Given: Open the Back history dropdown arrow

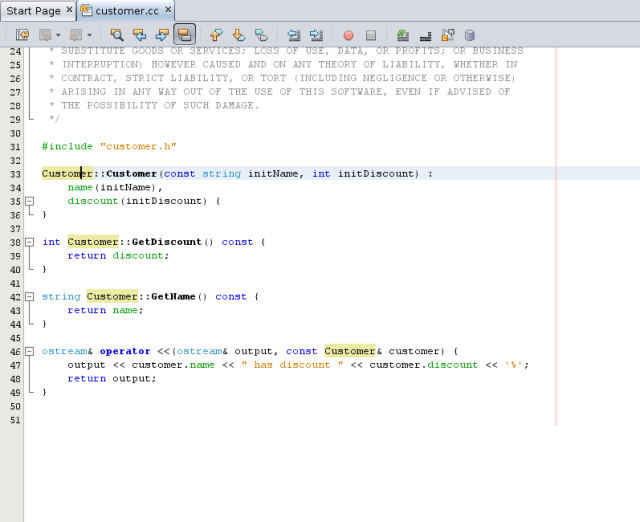Looking at the screenshot, I should pos(58,35).
